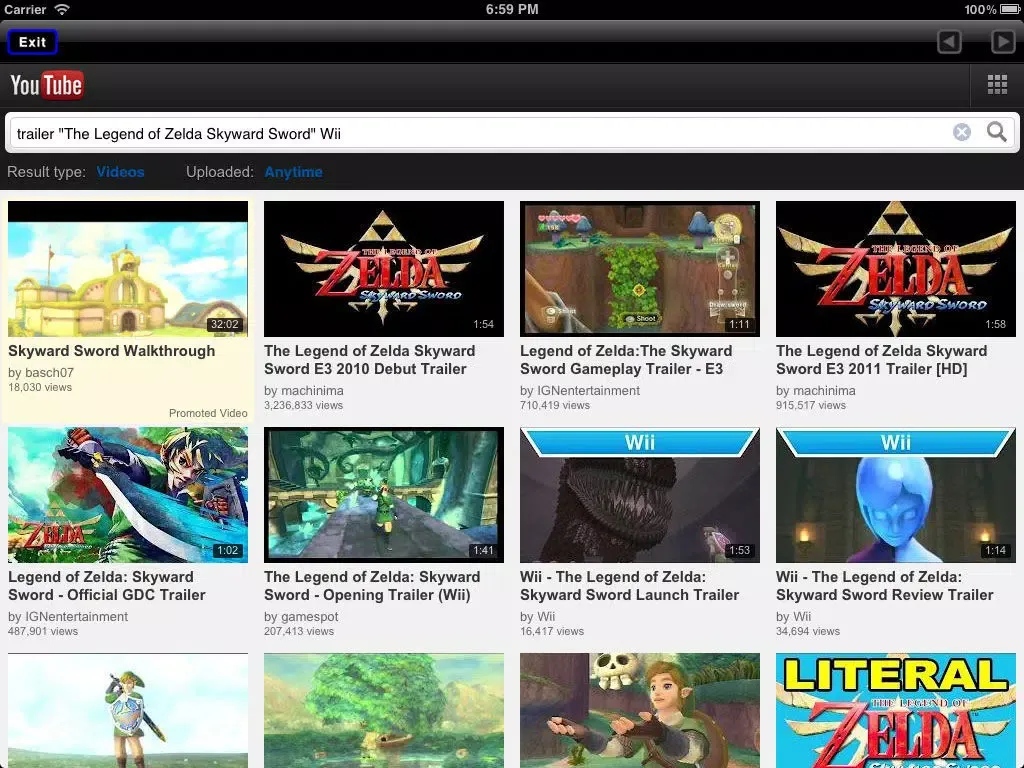The image size is (1024, 768).
Task: Click the 34,694 views text
Action: [x=808, y=632]
